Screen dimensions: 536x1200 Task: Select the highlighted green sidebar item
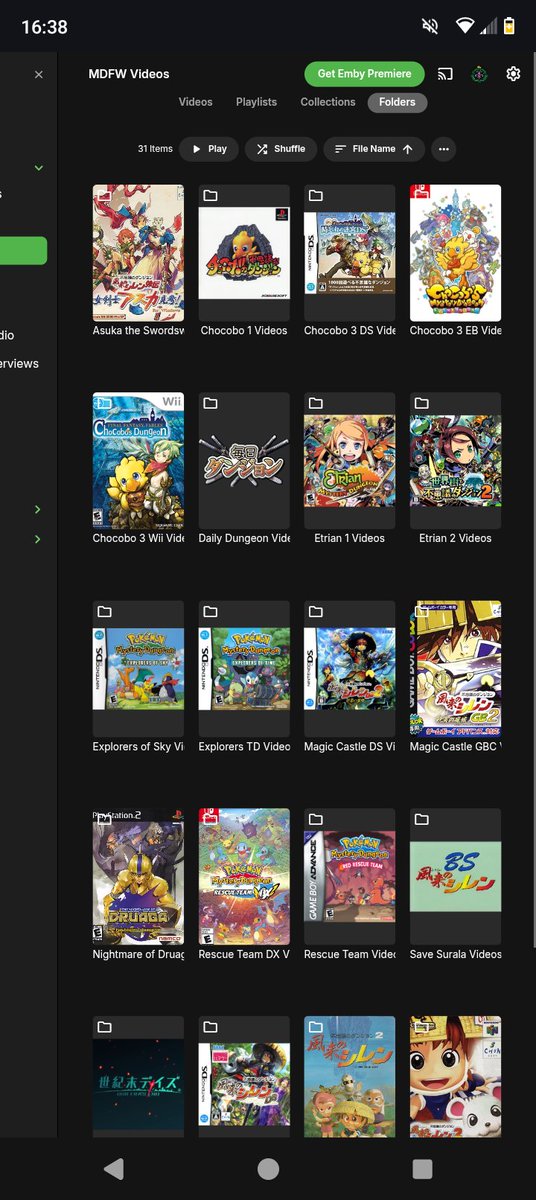(x=23, y=250)
